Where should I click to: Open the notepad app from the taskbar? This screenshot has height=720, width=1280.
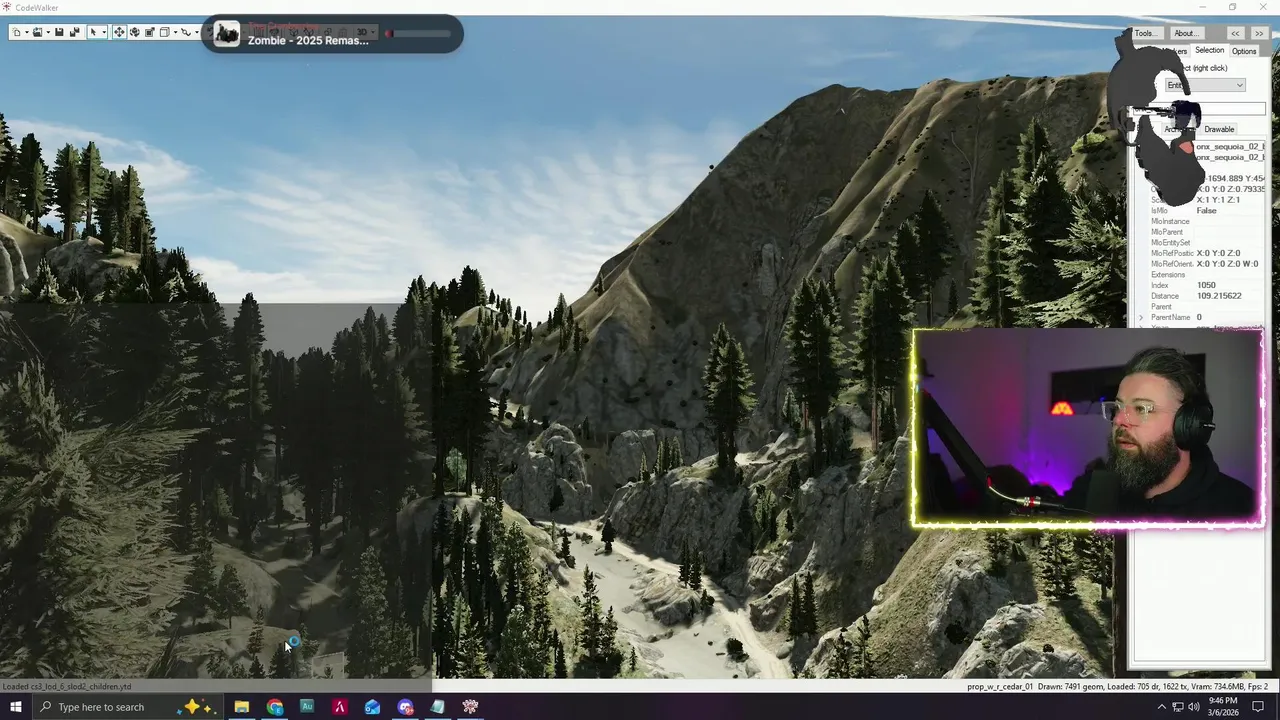pos(437,707)
